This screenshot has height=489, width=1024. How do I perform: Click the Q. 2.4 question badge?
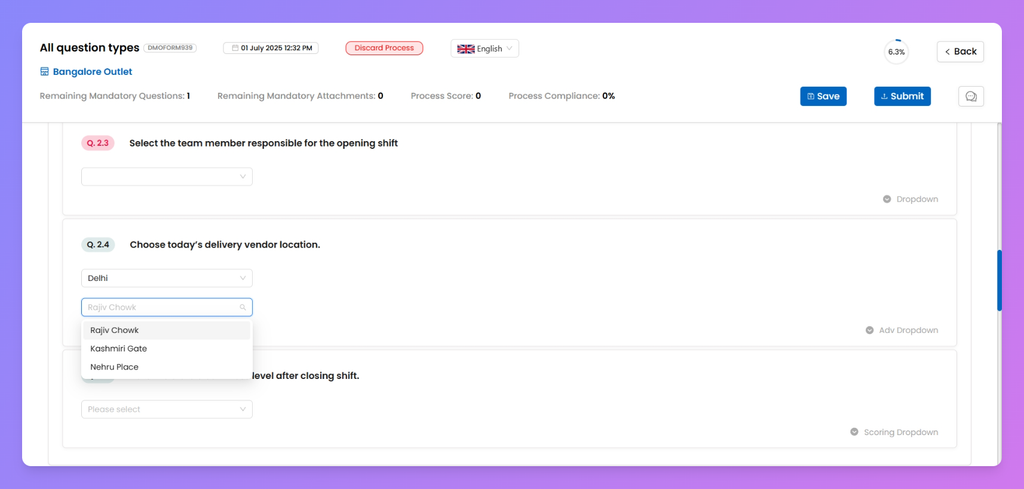(98, 245)
